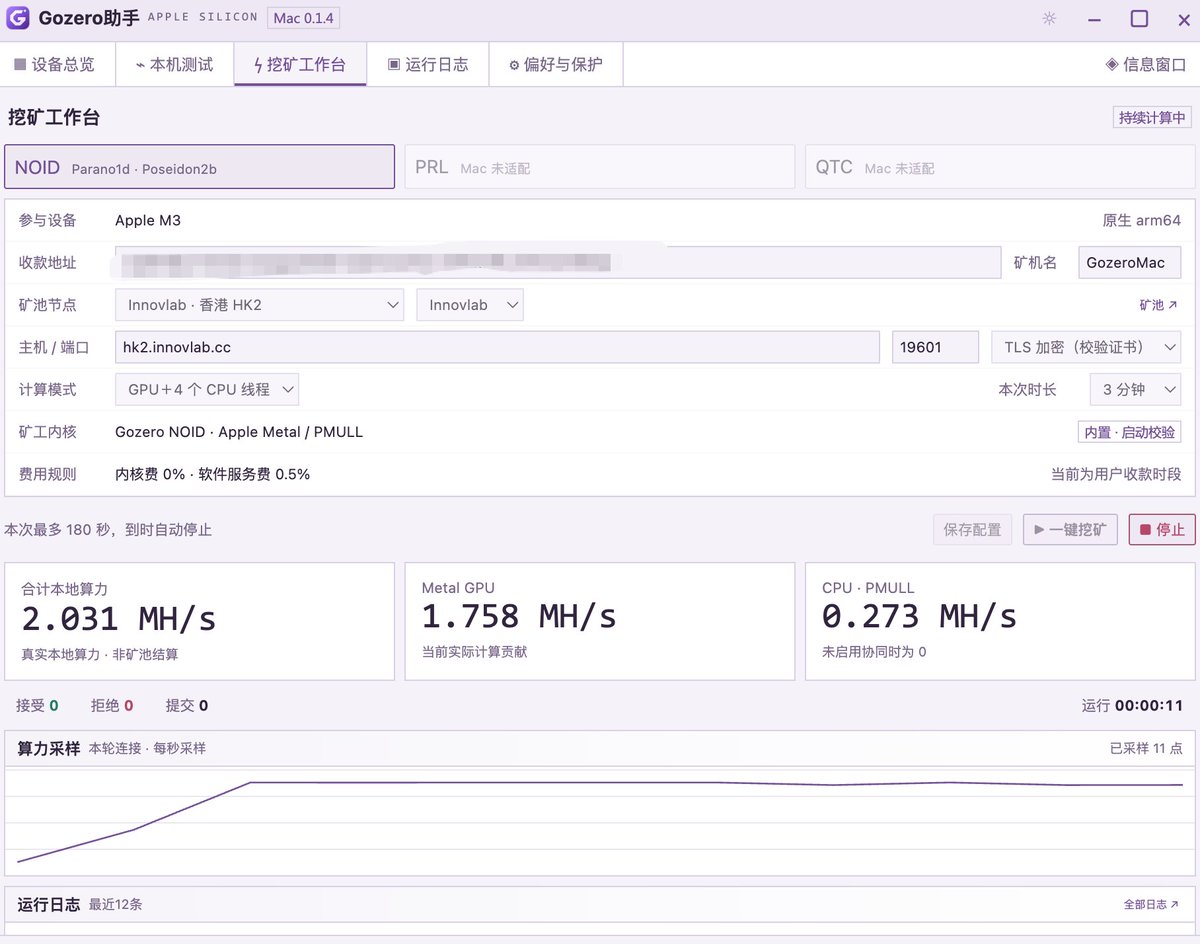Screen dimensions: 1200x944
Task: Switch to the 本机测试 tab
Action: coord(175,65)
